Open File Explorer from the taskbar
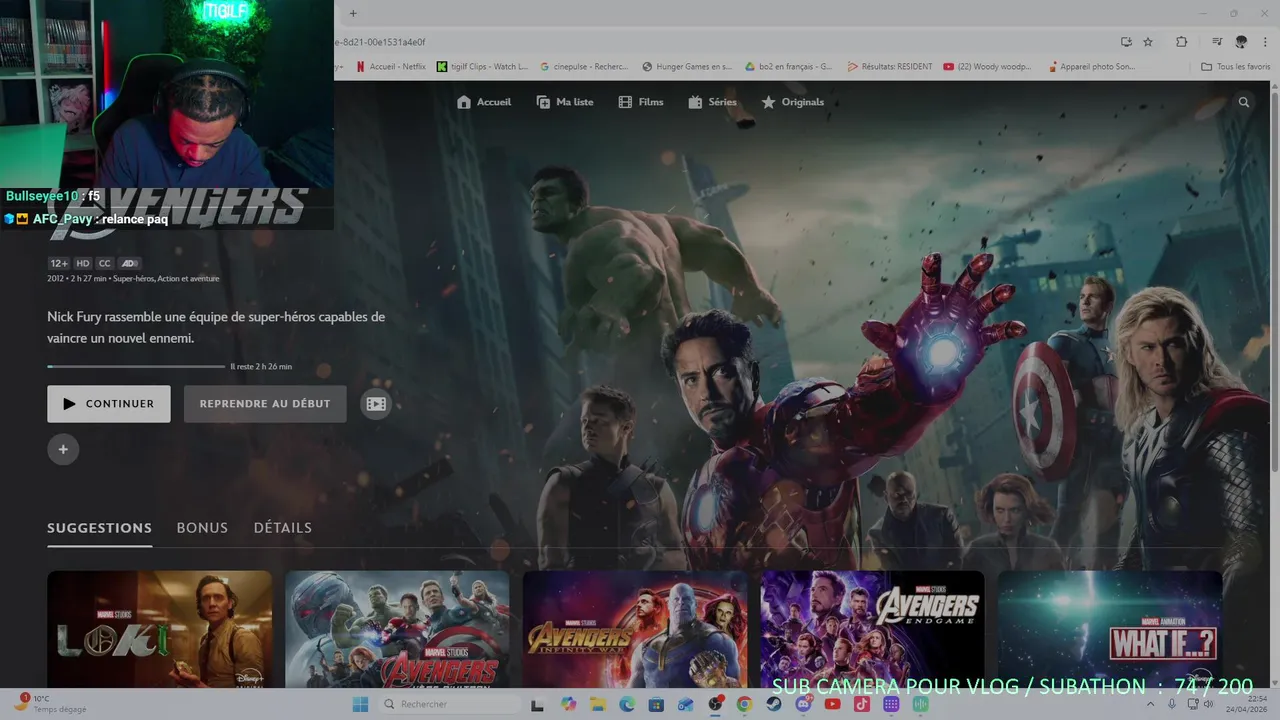 point(598,704)
